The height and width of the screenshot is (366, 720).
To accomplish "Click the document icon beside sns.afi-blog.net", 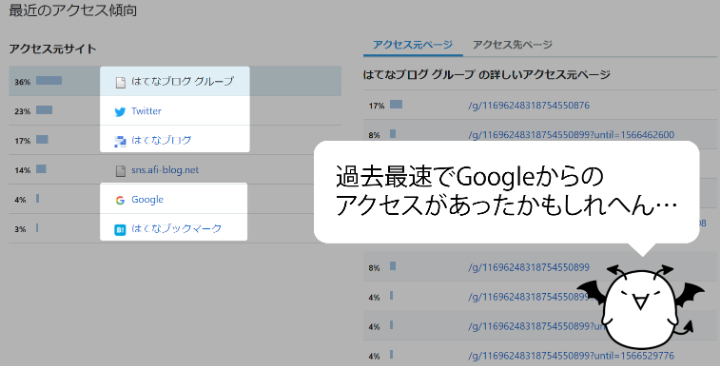I will pos(120,171).
